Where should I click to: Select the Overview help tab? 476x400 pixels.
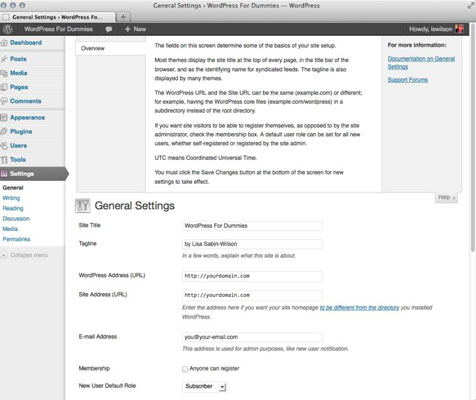click(111, 48)
